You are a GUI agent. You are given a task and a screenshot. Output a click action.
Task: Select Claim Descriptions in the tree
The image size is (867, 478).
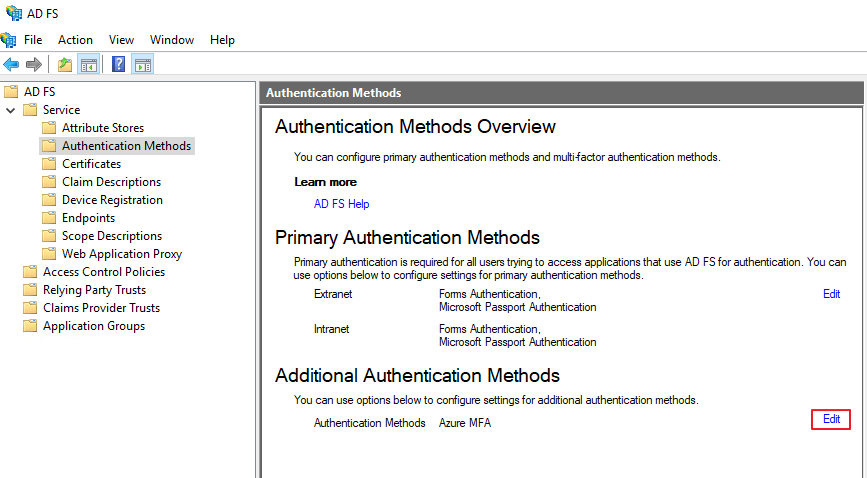111,182
